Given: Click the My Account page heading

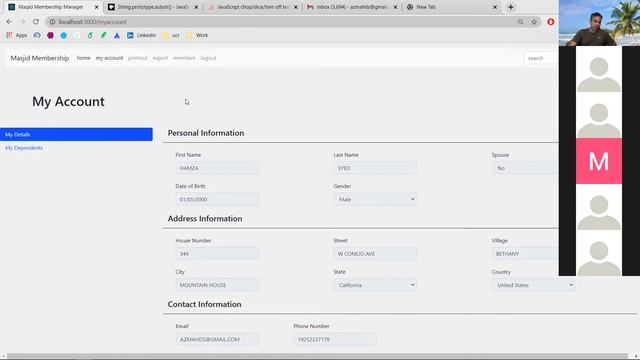Looking at the screenshot, I should click(x=68, y=101).
